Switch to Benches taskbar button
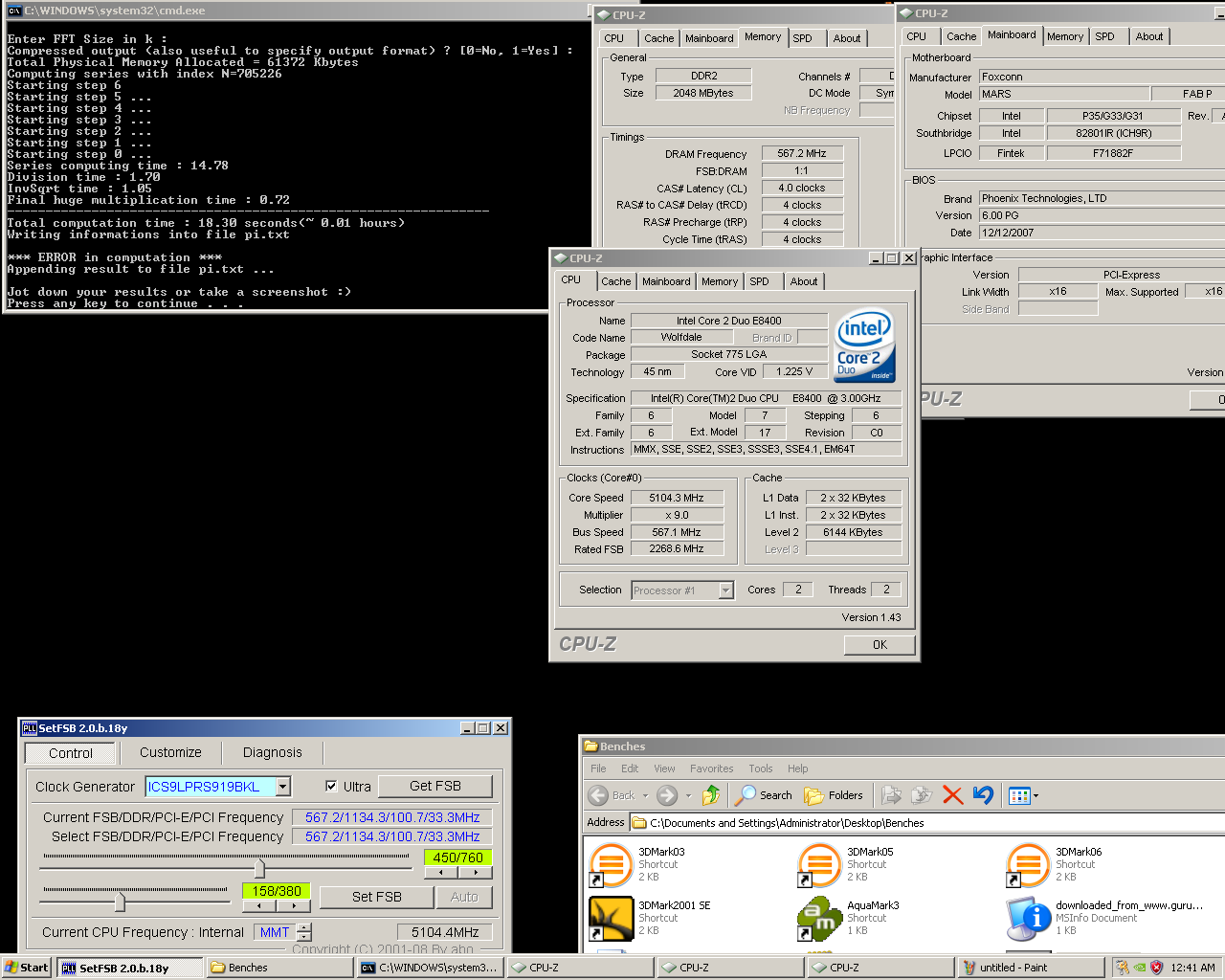The width and height of the screenshot is (1225, 980). (x=279, y=968)
